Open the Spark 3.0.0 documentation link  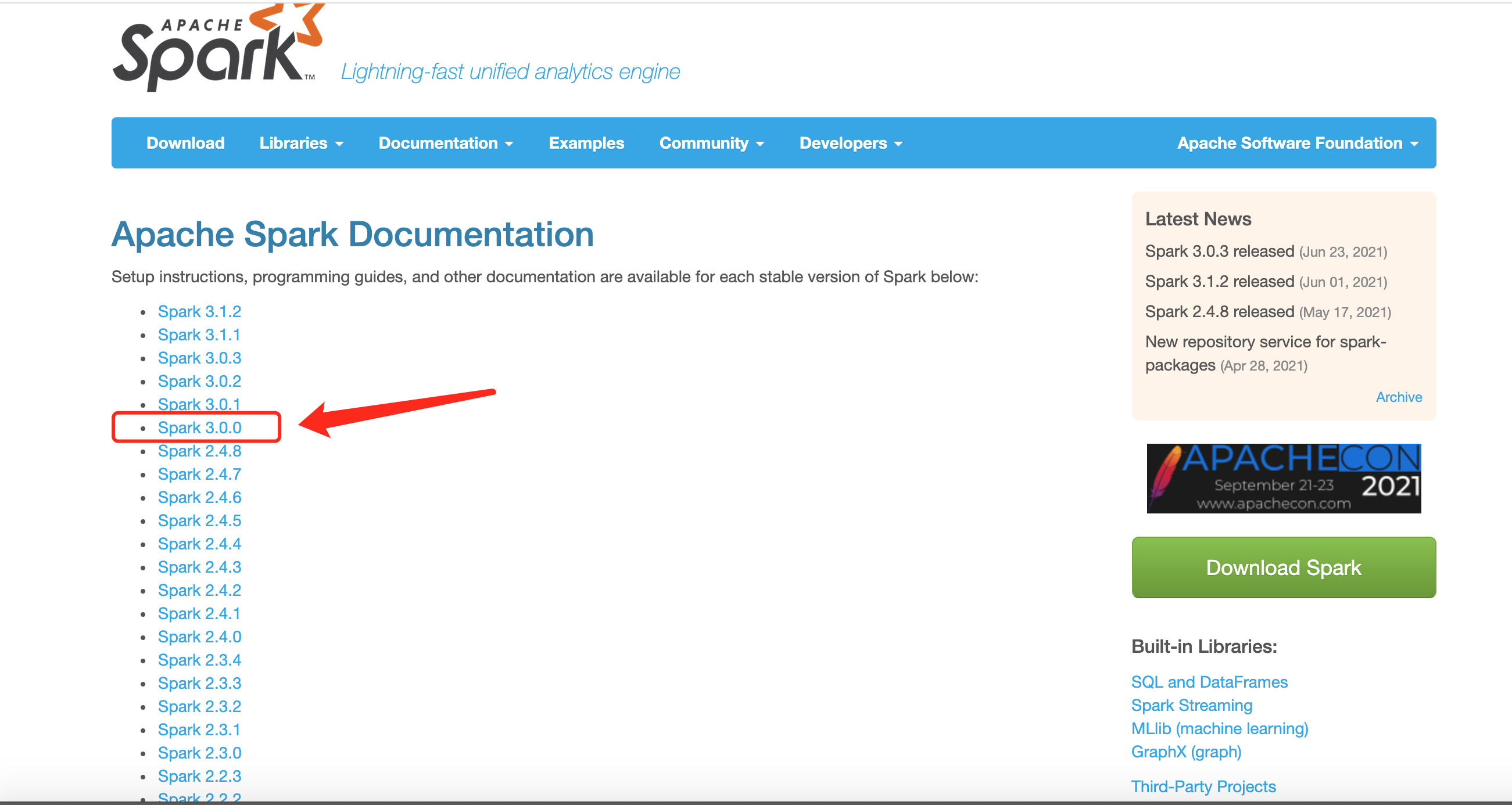[199, 427]
